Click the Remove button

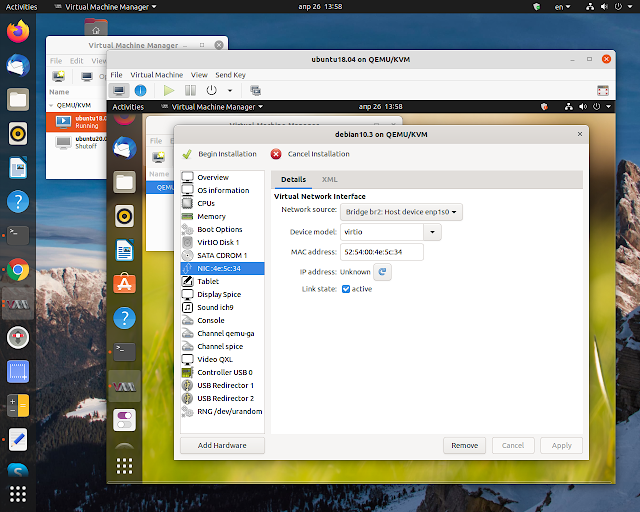(464, 445)
